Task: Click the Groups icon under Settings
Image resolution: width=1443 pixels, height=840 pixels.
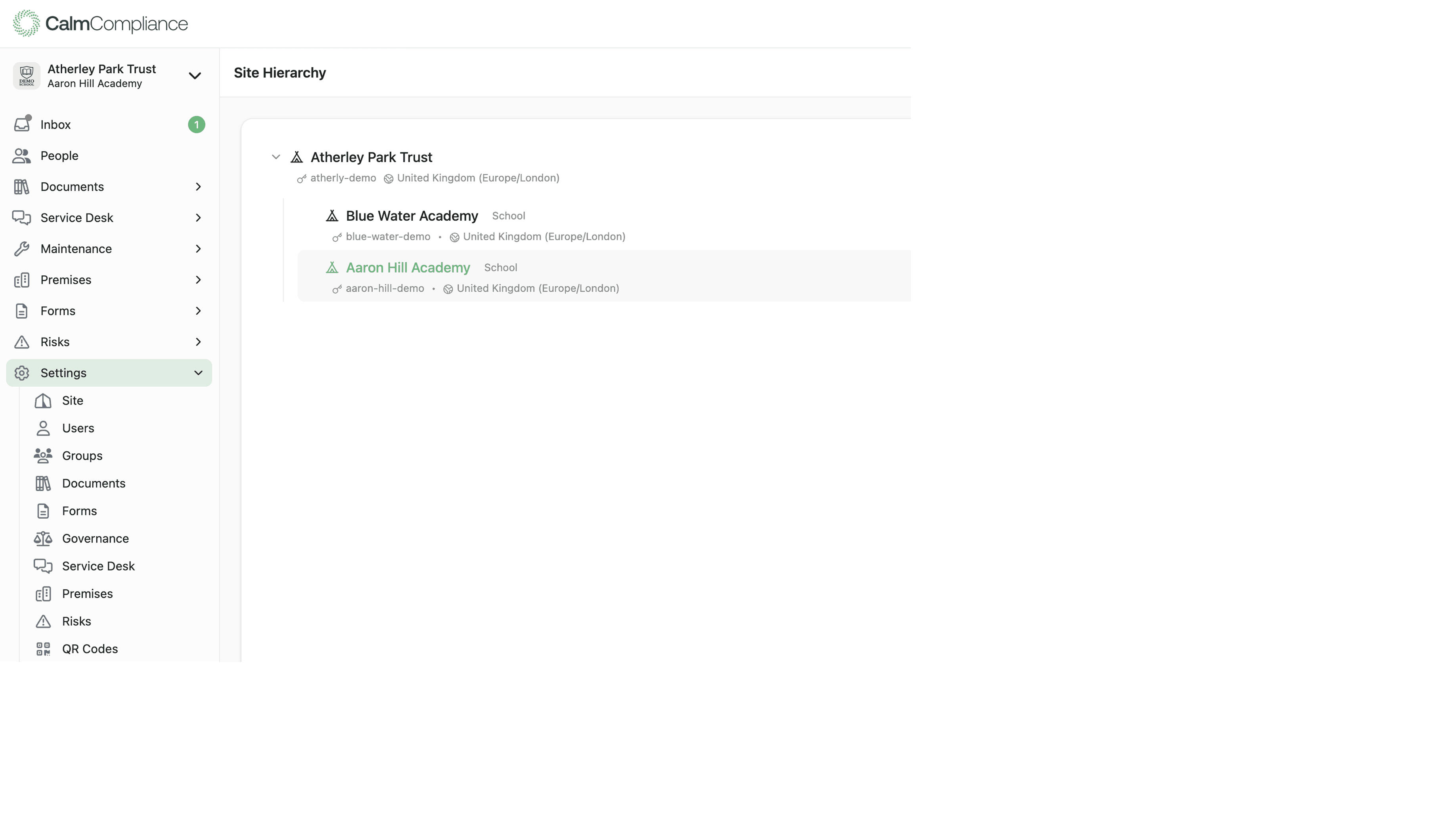Action: pyautogui.click(x=43, y=456)
